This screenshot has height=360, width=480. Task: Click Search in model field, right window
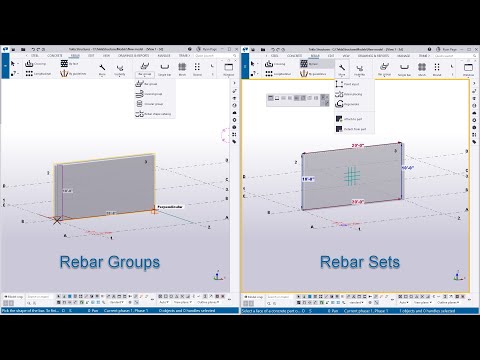(279, 296)
